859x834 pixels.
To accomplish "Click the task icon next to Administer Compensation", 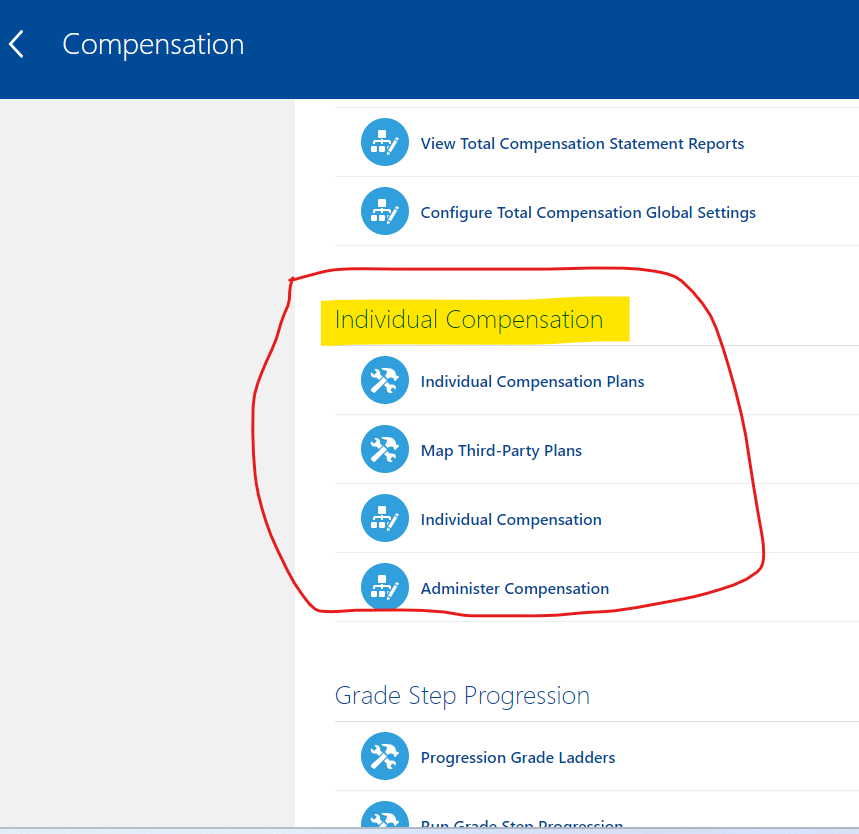I will point(385,587).
